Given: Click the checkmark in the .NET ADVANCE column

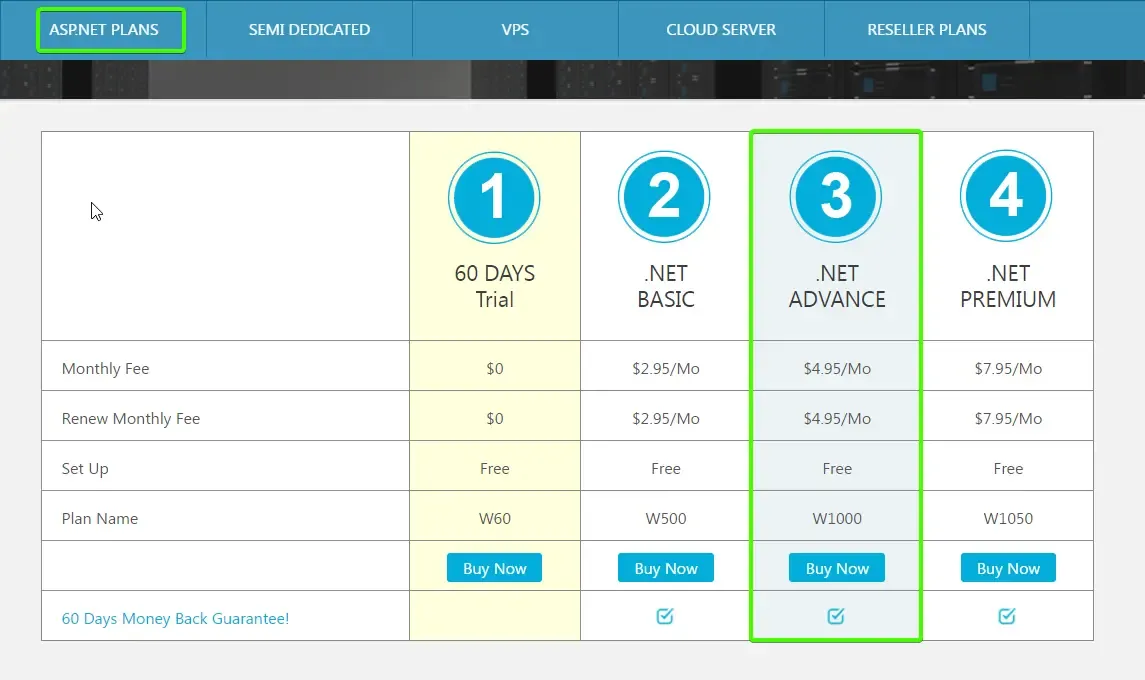Looking at the screenshot, I should pyautogui.click(x=836, y=616).
